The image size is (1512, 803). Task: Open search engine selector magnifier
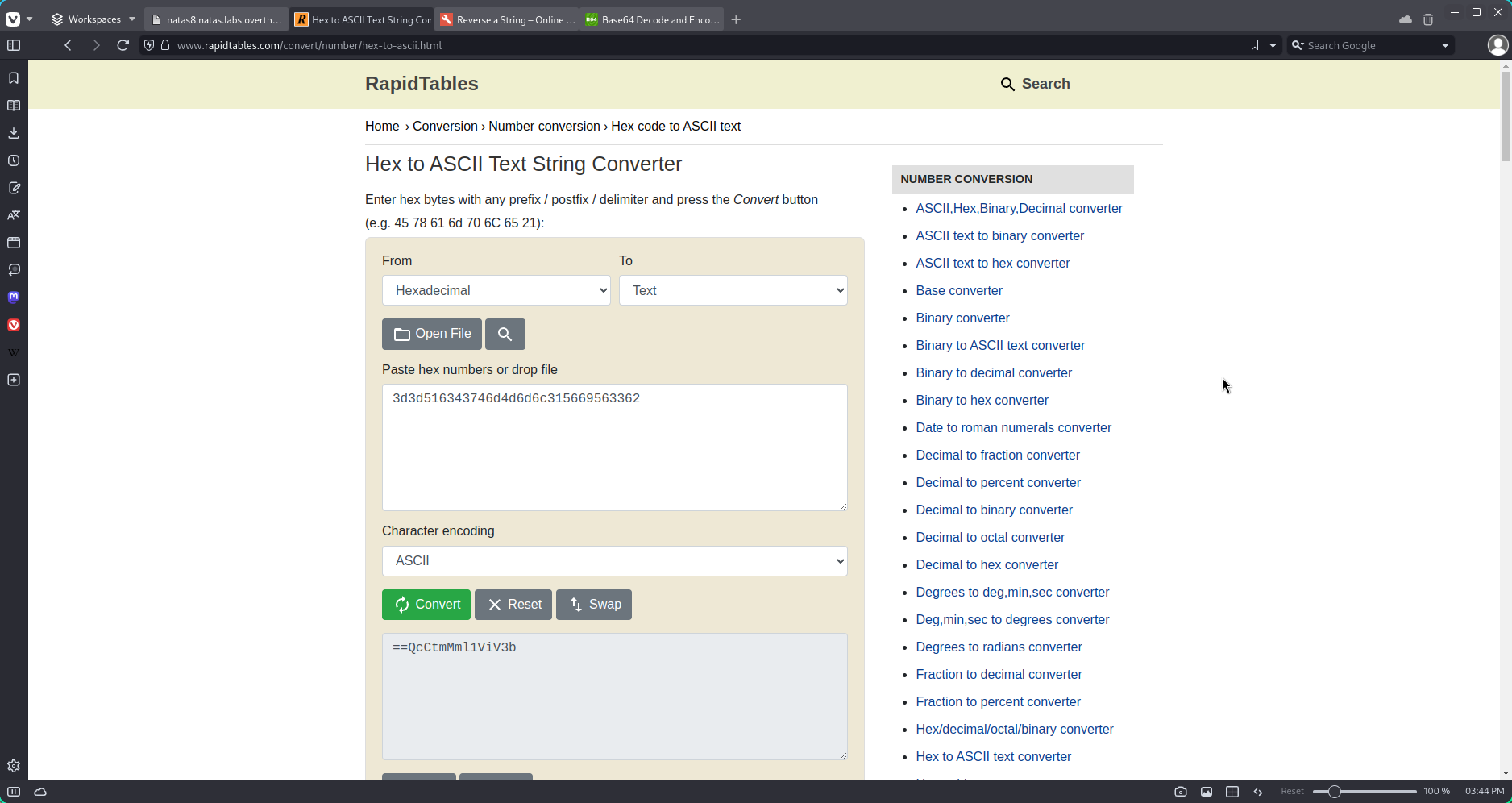(x=1298, y=45)
